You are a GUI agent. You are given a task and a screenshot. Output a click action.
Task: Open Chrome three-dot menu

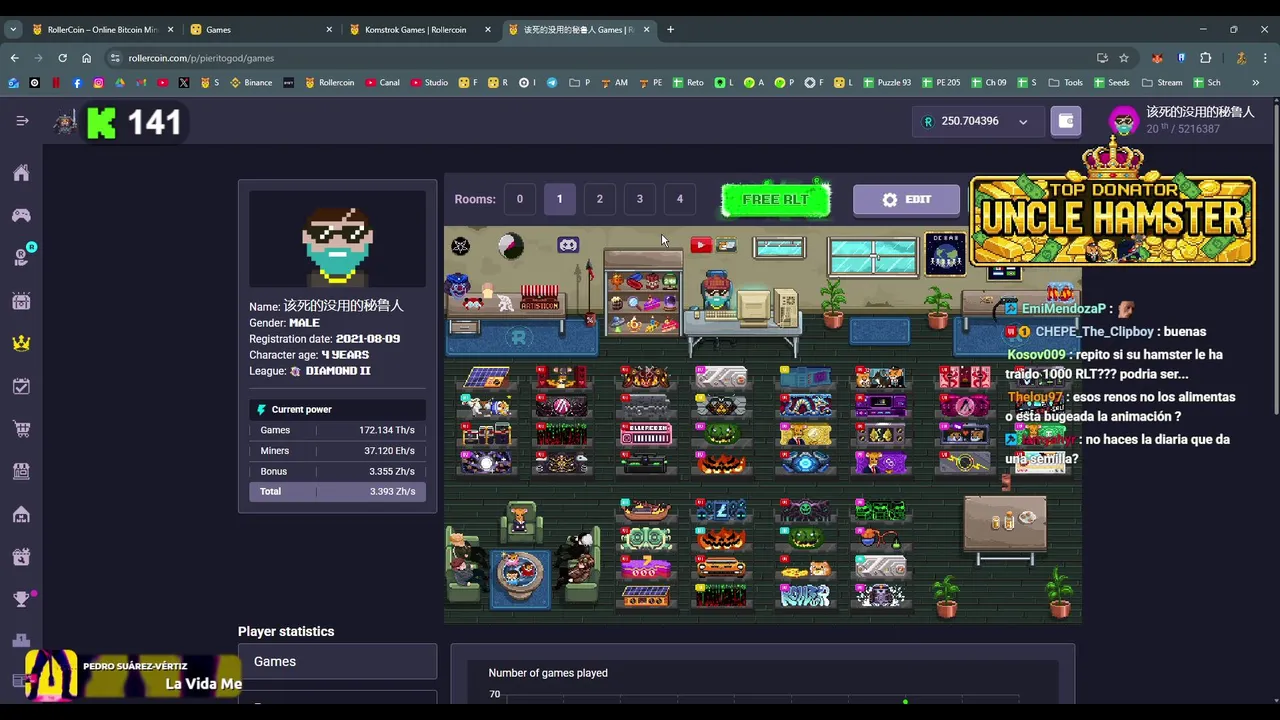(1265, 58)
